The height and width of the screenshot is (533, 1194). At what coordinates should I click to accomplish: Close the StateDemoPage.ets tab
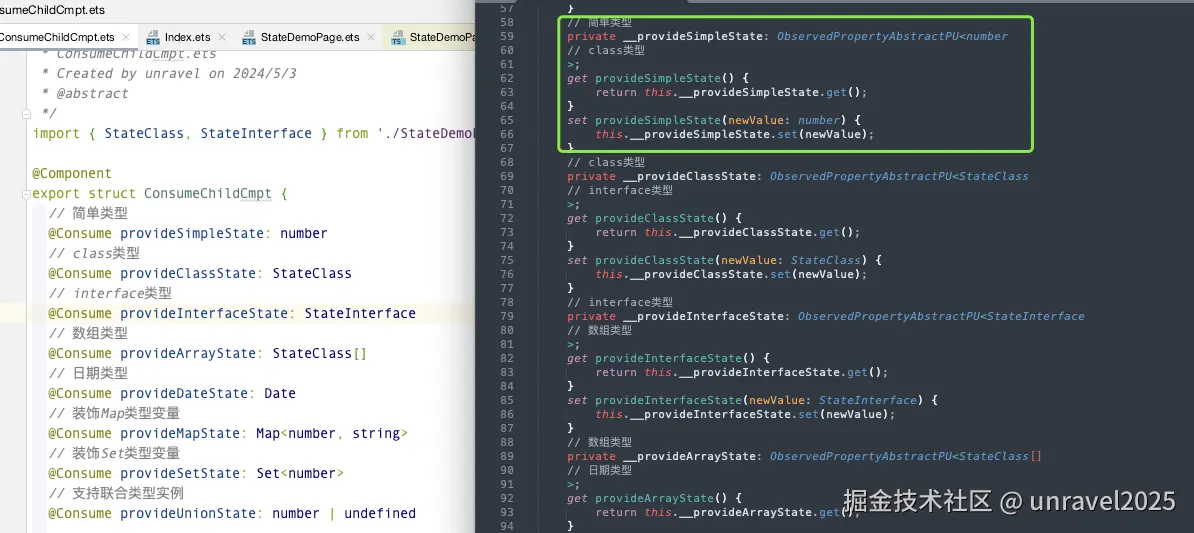(371, 37)
